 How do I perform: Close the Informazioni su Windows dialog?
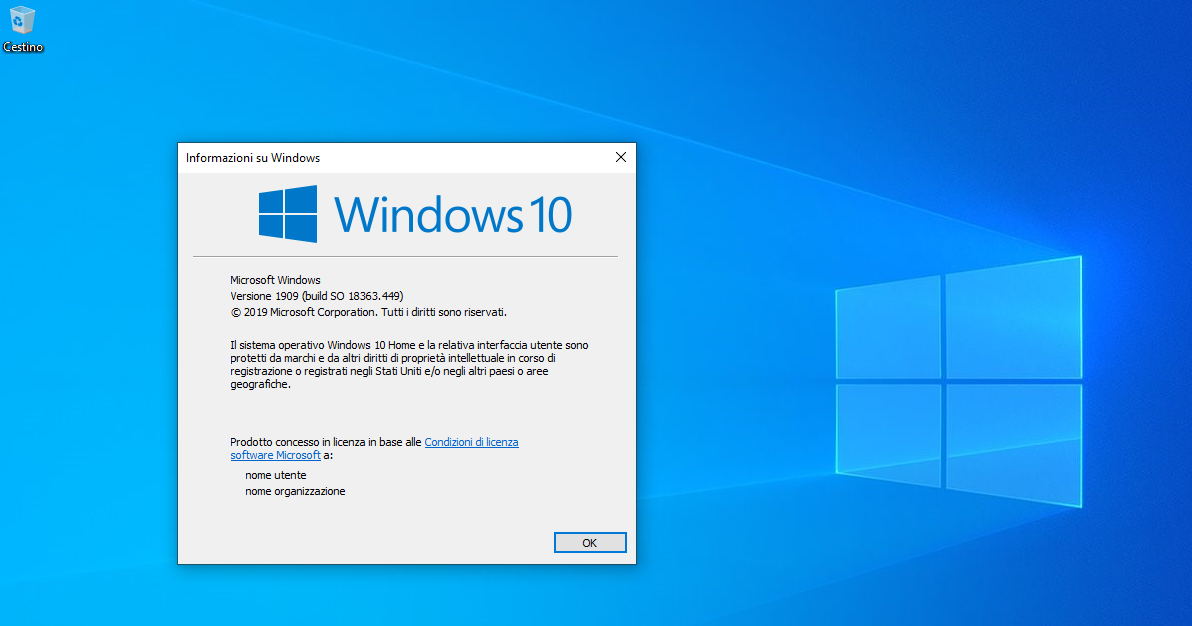click(x=620, y=157)
